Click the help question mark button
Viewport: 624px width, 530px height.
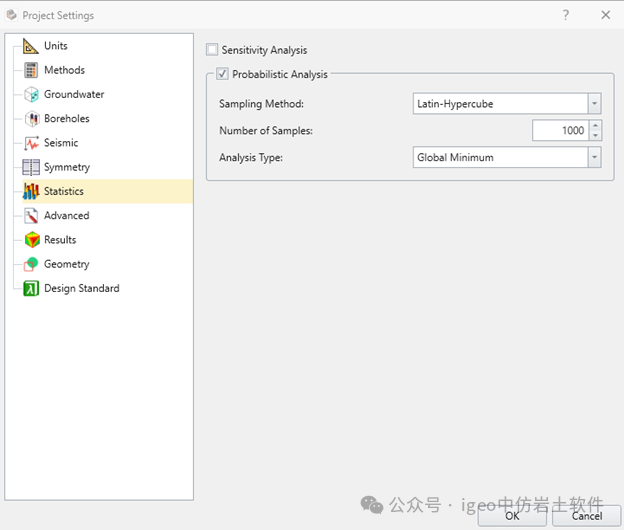[x=566, y=15]
